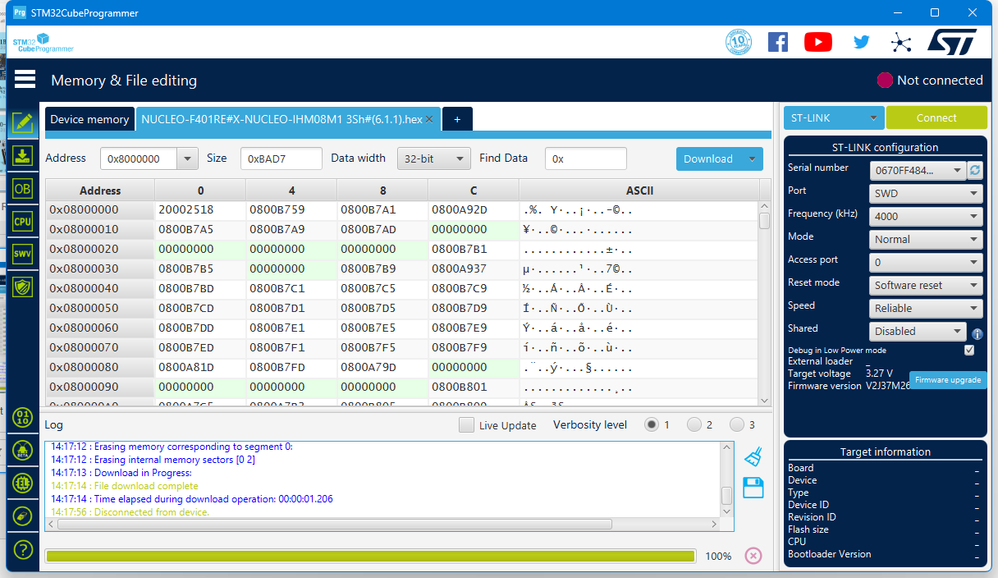Open the ST community network icon
Image resolution: width=998 pixels, height=578 pixels.
tap(901, 43)
